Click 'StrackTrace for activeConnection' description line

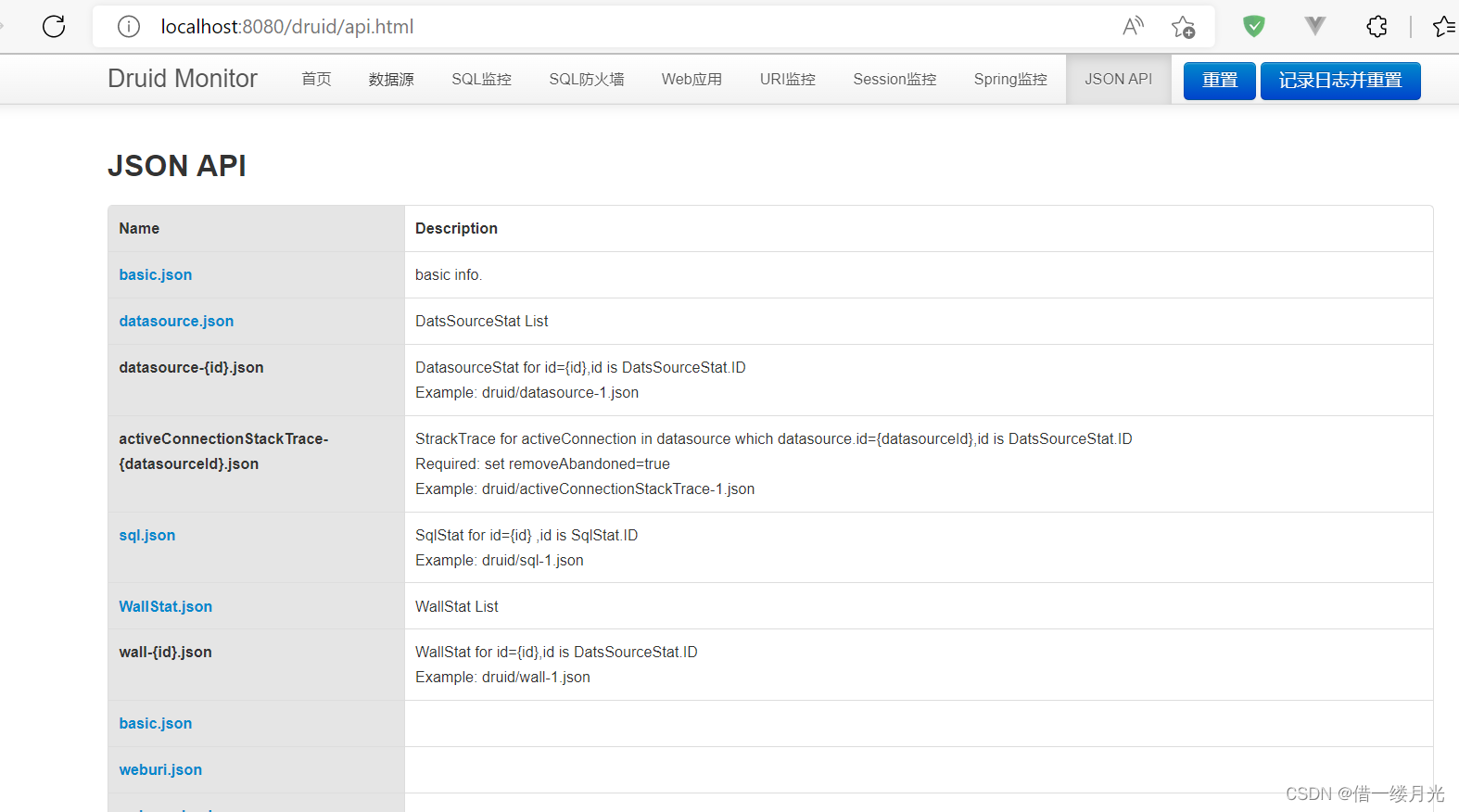774,438
